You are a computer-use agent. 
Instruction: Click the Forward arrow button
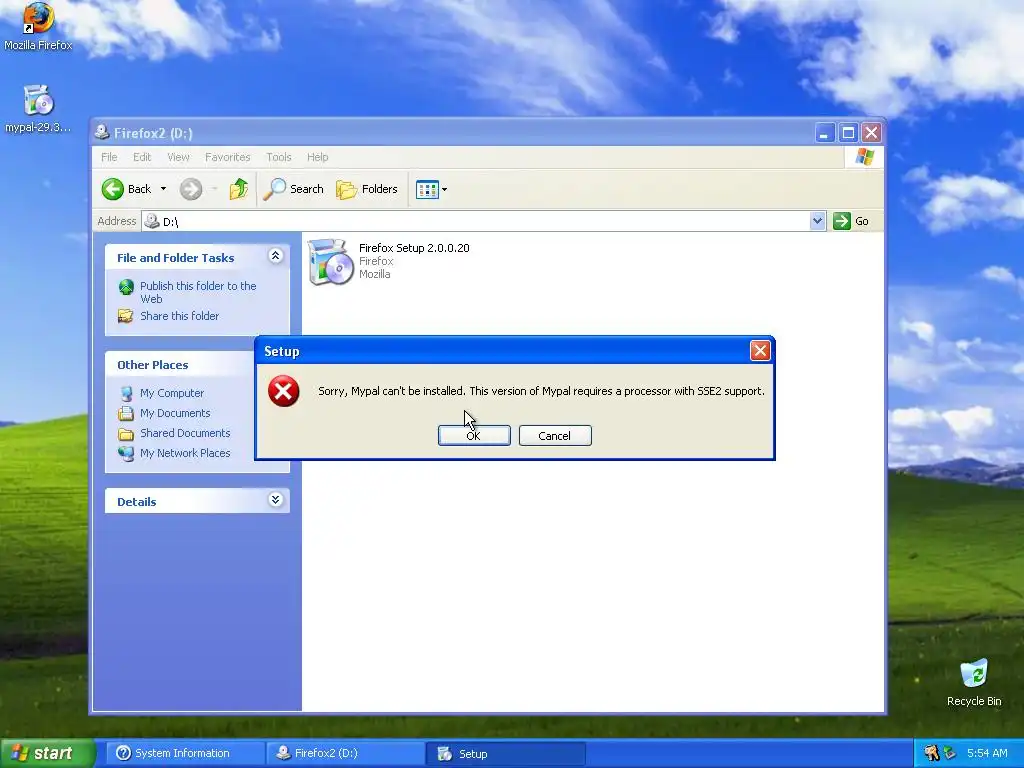pyautogui.click(x=191, y=189)
